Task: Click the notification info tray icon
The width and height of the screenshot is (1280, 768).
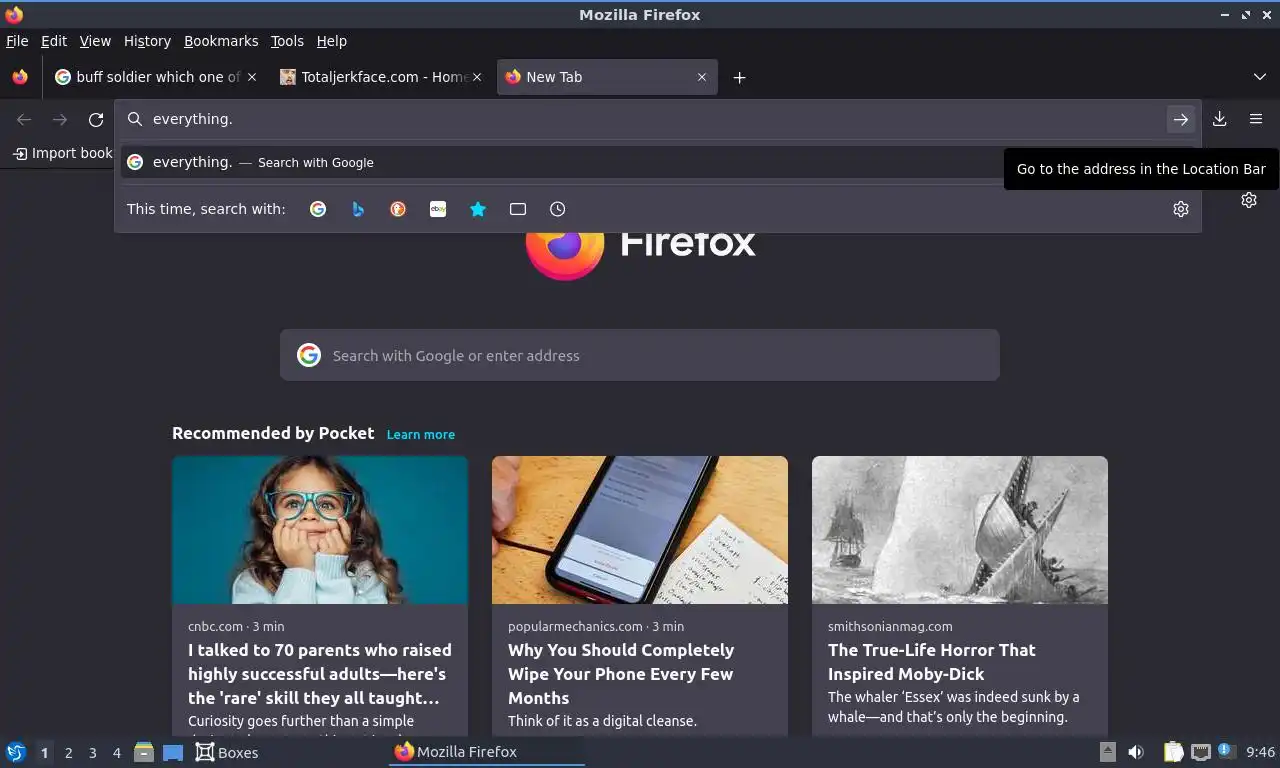Action: 1225,751
